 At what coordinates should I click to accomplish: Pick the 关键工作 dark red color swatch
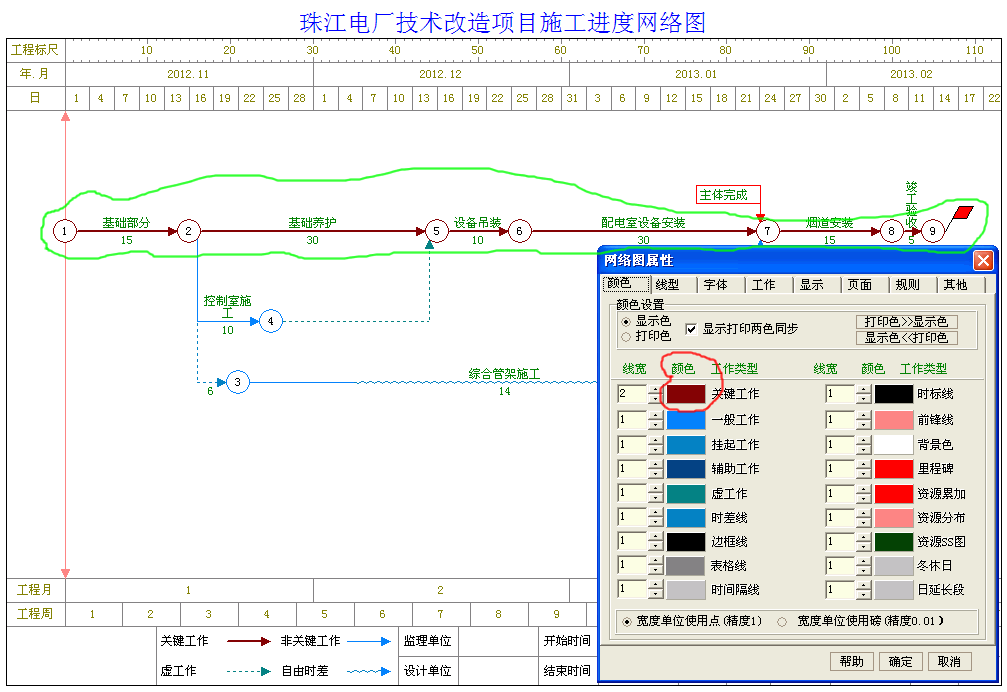[x=686, y=394]
